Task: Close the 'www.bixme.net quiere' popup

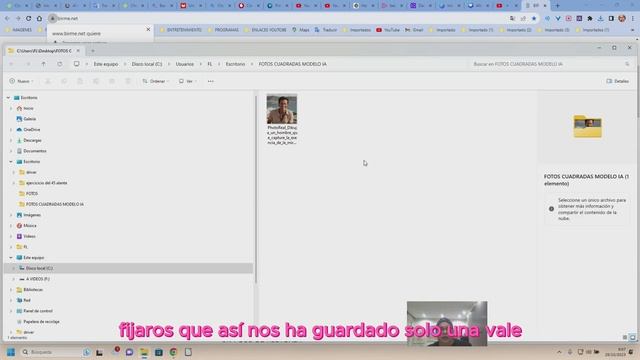Action: [x=148, y=29]
